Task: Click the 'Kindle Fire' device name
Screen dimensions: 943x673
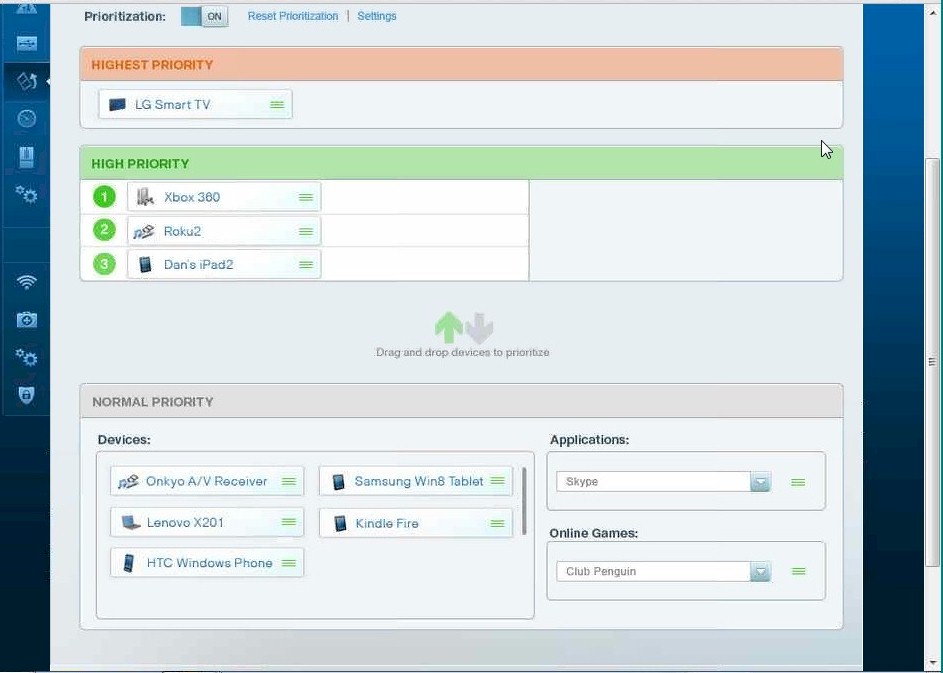Action: coord(387,523)
